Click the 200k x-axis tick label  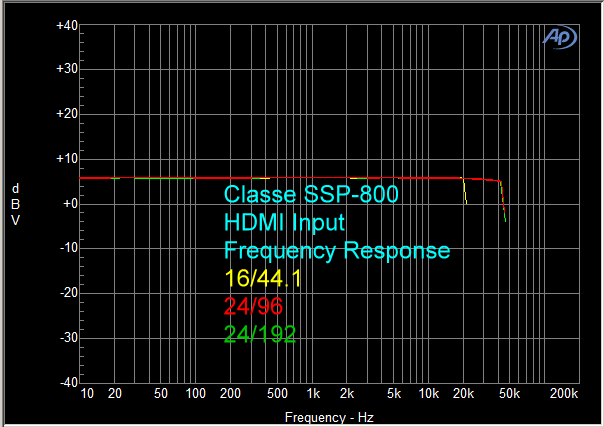[x=563, y=396]
